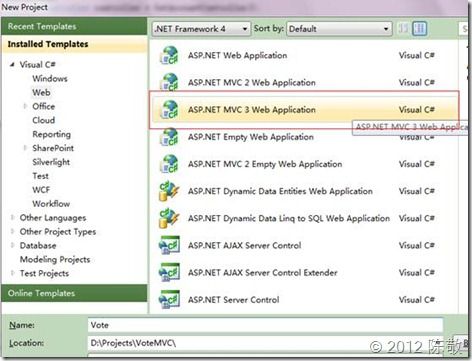The width and height of the screenshot is (472, 361).
Task: Expand the Test Projects node
Action: tap(12, 273)
